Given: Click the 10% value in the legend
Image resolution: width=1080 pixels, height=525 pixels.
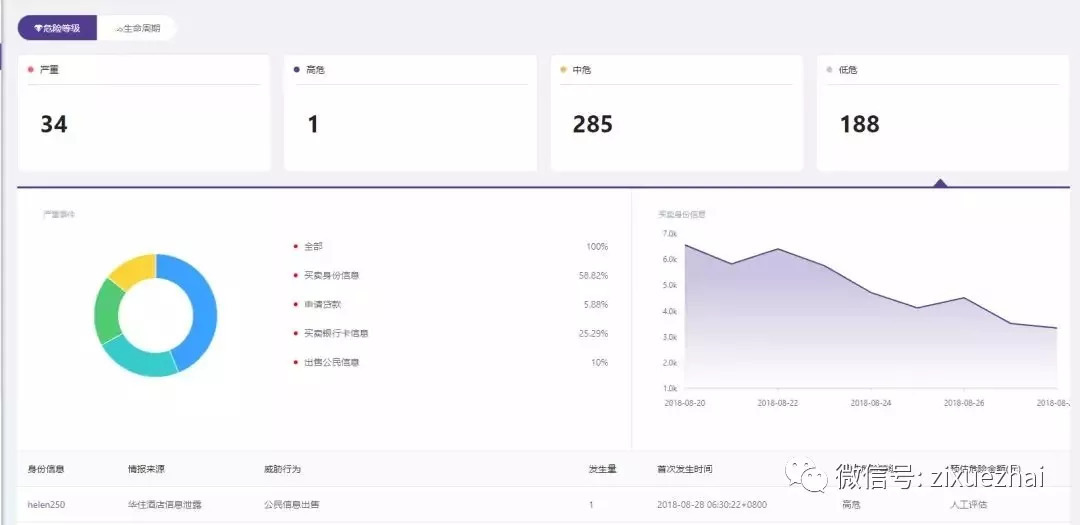Looking at the screenshot, I should pyautogui.click(x=599, y=362).
